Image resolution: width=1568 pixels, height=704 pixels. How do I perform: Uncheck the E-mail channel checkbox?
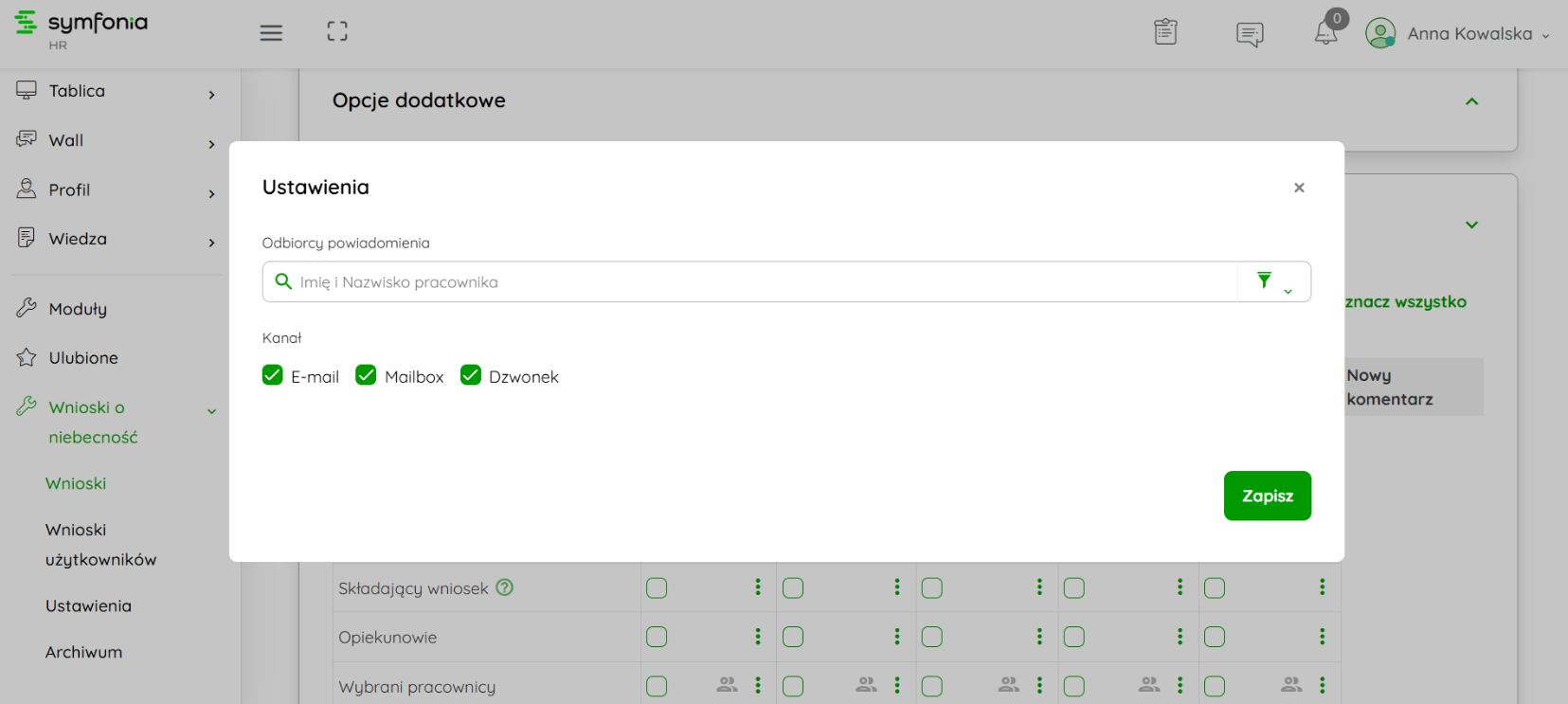[273, 375]
